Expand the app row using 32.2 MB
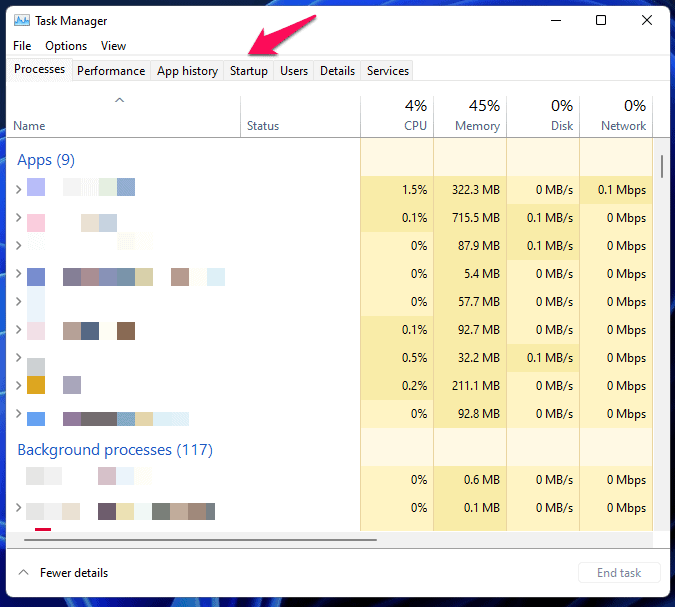Screen dimensions: 675x607 [x=19, y=357]
